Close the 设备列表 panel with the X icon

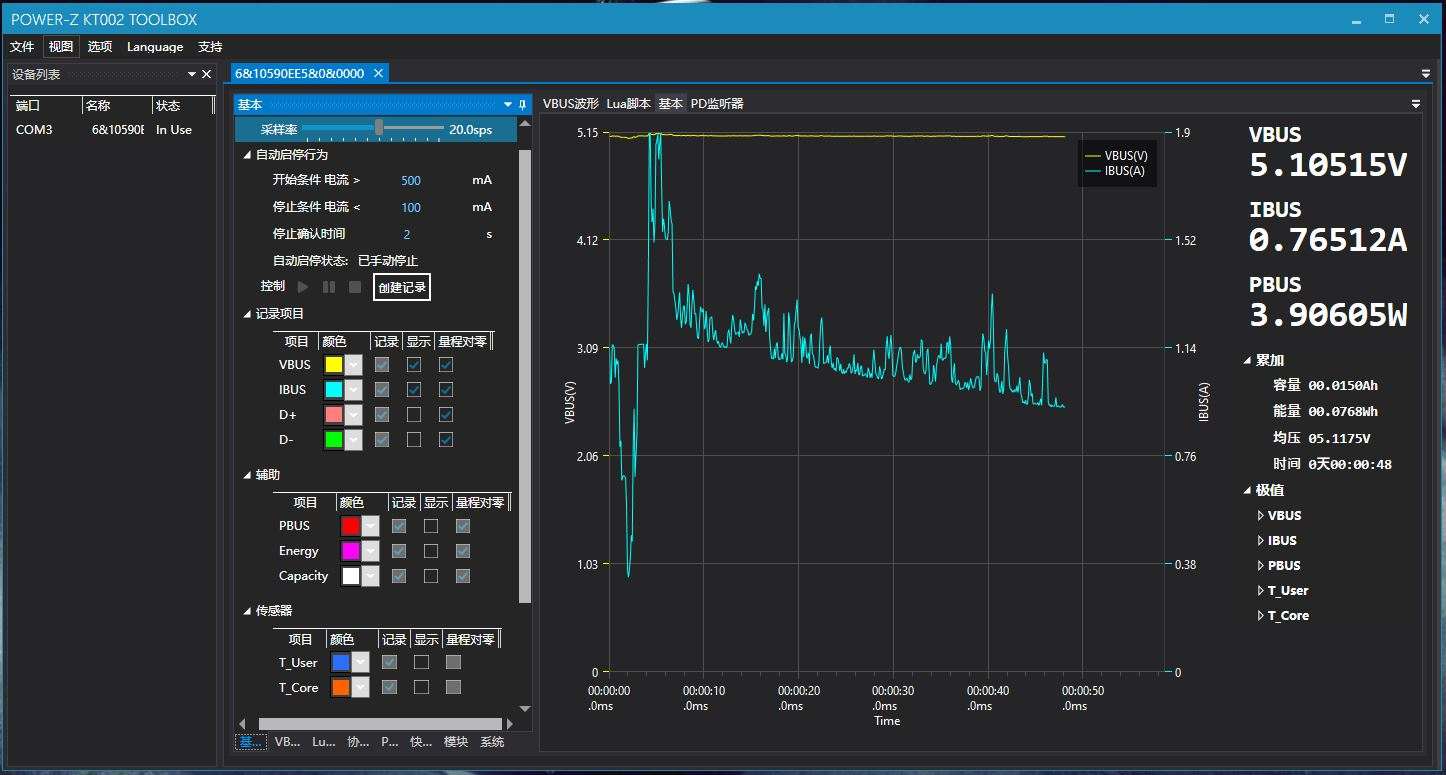click(207, 75)
